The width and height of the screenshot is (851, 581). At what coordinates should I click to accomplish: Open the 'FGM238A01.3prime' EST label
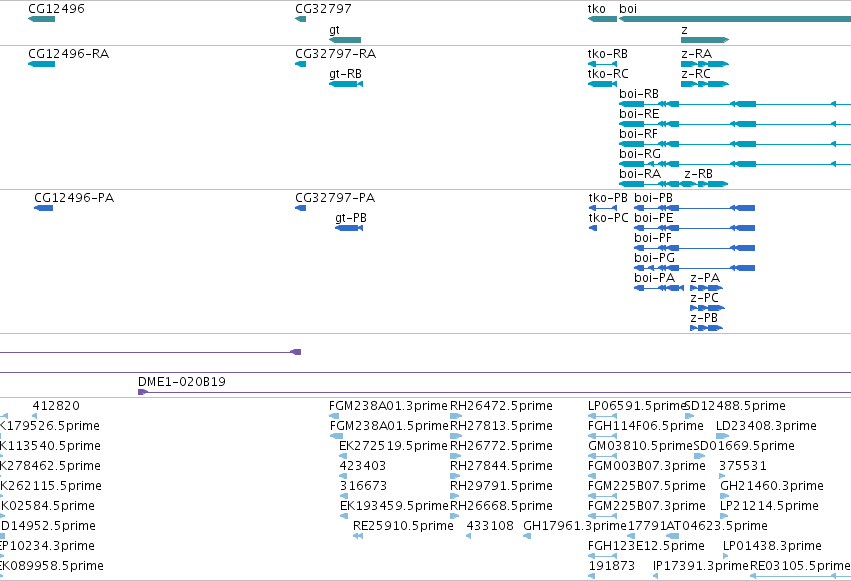tap(388, 406)
